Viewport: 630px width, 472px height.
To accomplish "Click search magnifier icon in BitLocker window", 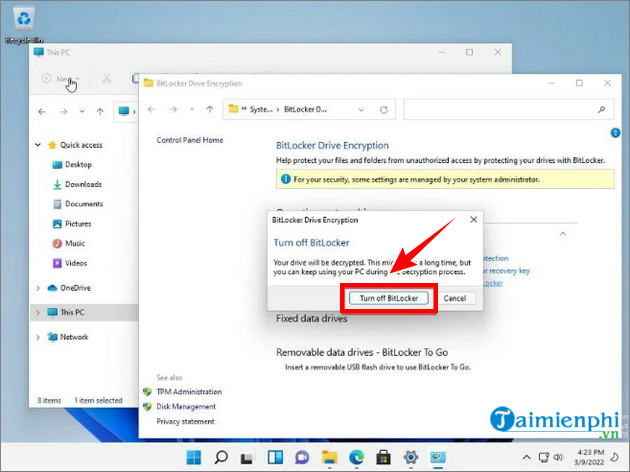I will click(601, 109).
